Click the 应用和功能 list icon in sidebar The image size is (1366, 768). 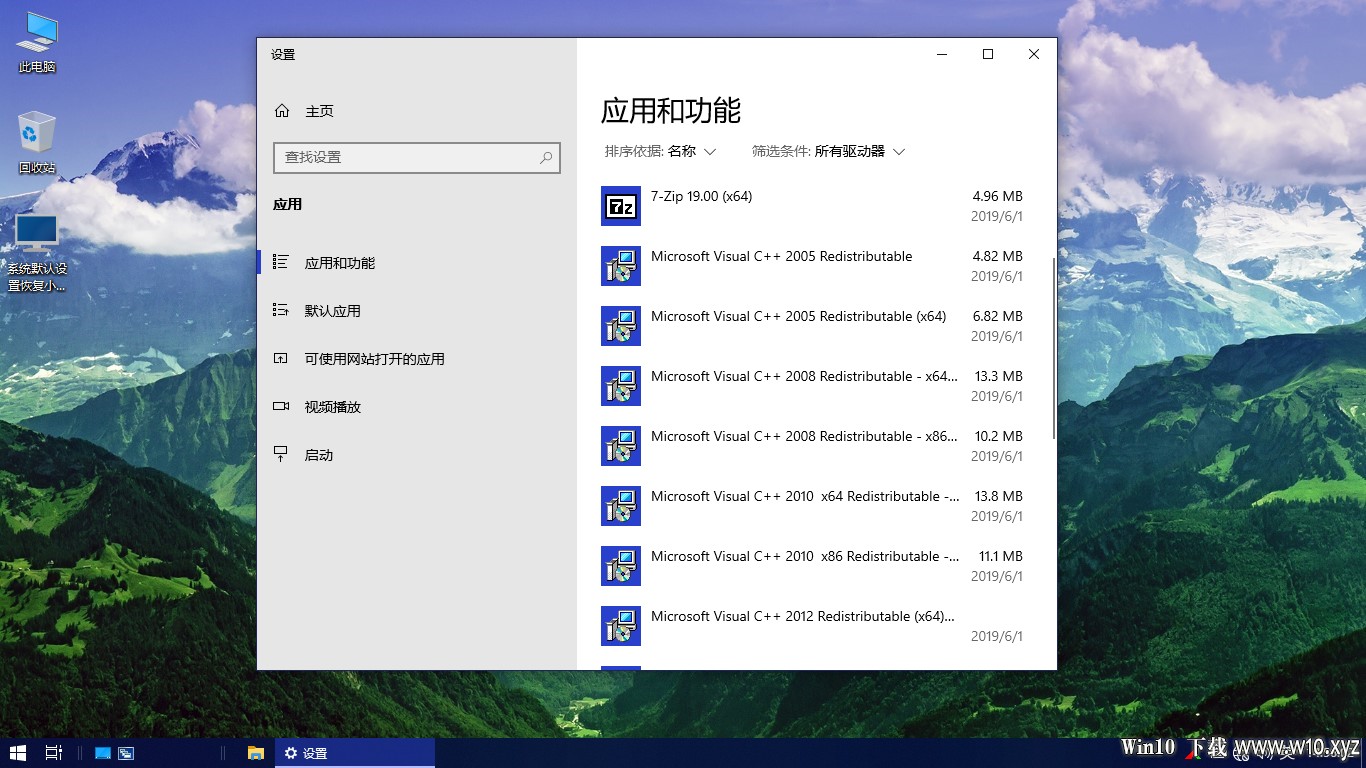point(281,262)
